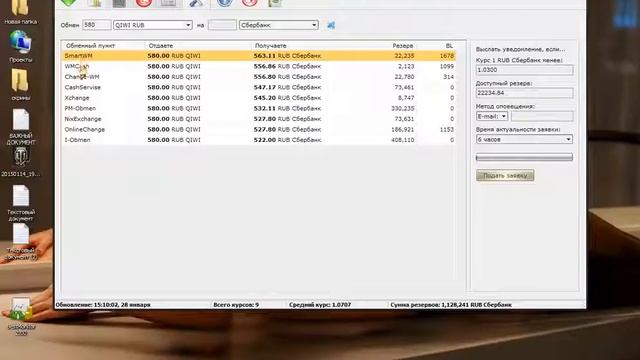This screenshot has height=360, width=640.
Task: Select the 'CashServise' exchanger row
Action: click(259, 87)
